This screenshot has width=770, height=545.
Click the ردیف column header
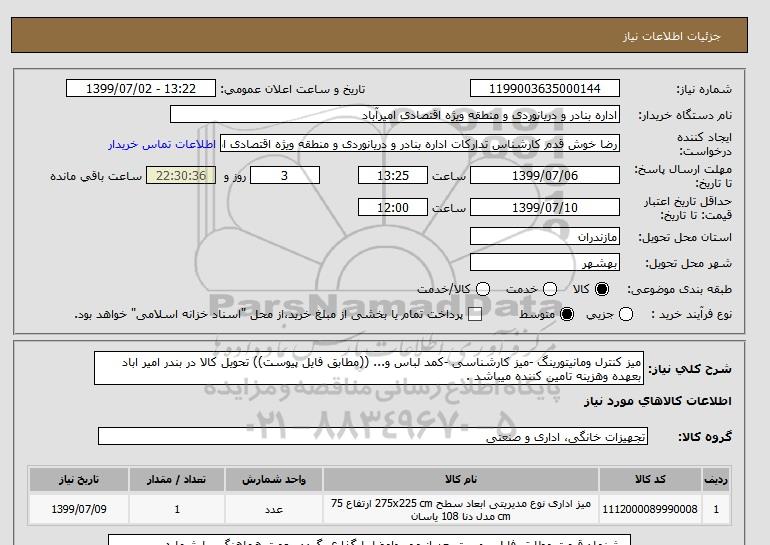coord(716,480)
